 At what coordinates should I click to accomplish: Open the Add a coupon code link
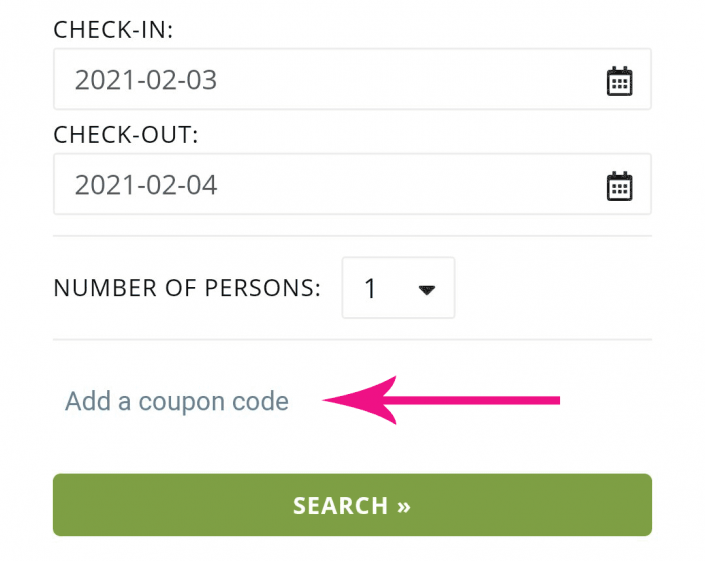click(177, 401)
